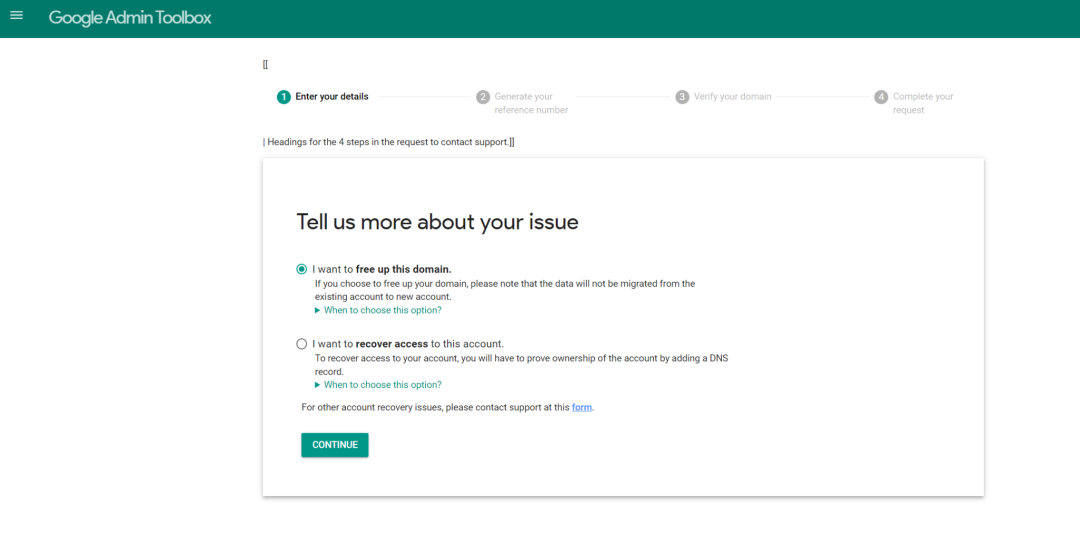Select the 'free up this domain' radio button

pyautogui.click(x=302, y=269)
